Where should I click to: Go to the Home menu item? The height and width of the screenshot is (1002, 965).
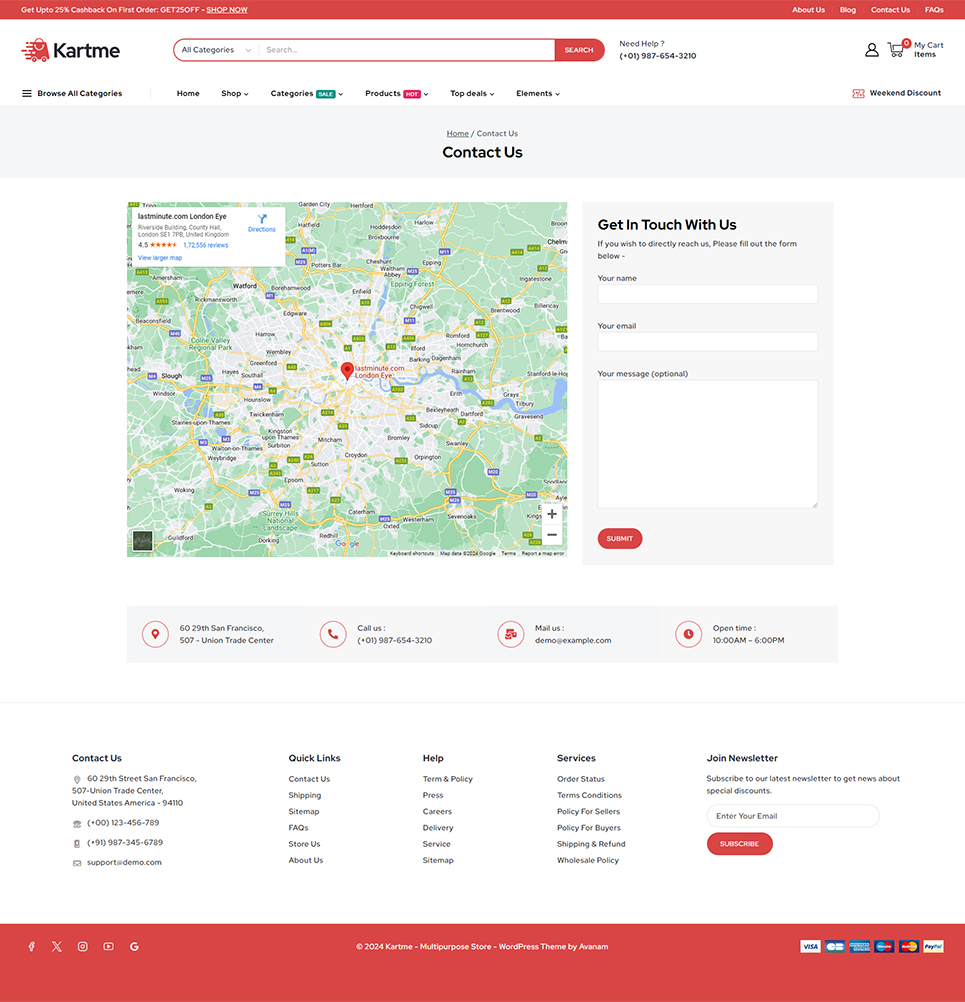tap(188, 93)
